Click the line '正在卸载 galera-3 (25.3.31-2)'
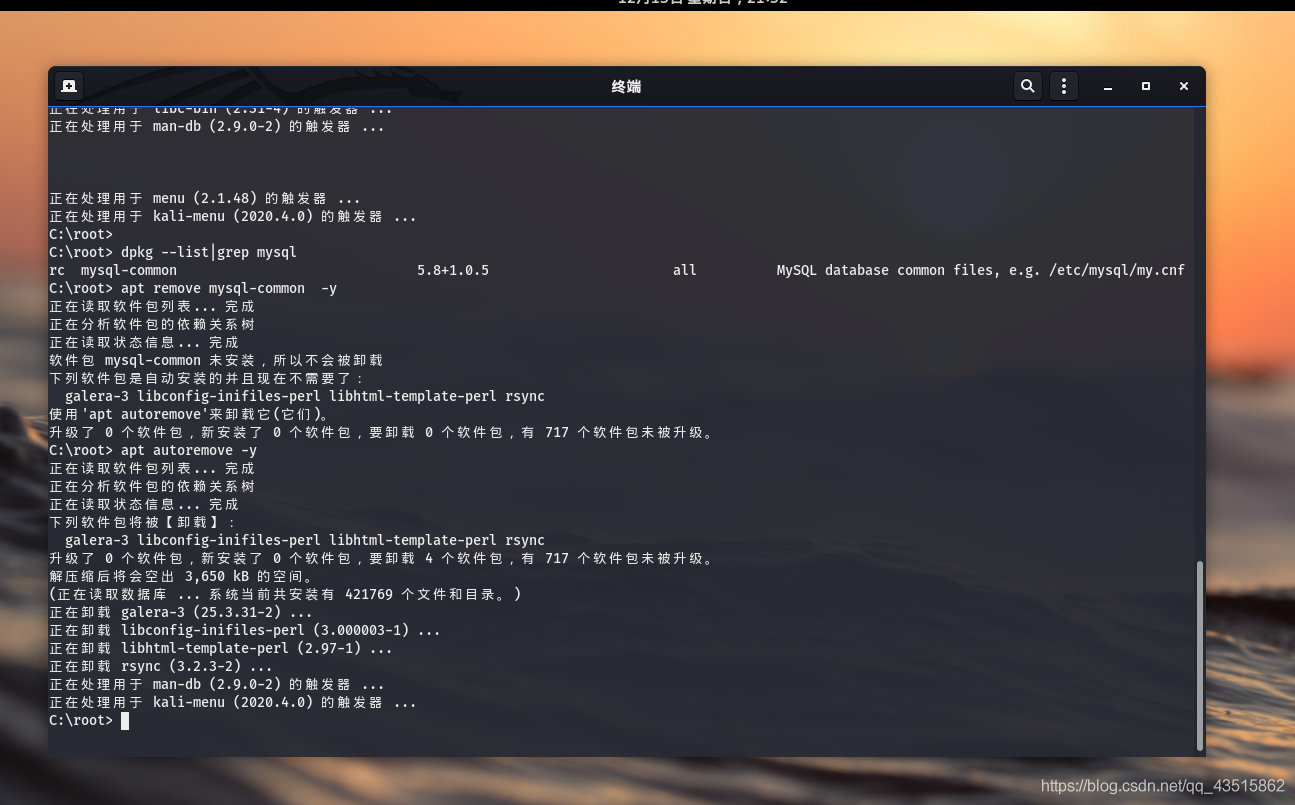This screenshot has height=805, width=1295. (x=181, y=612)
